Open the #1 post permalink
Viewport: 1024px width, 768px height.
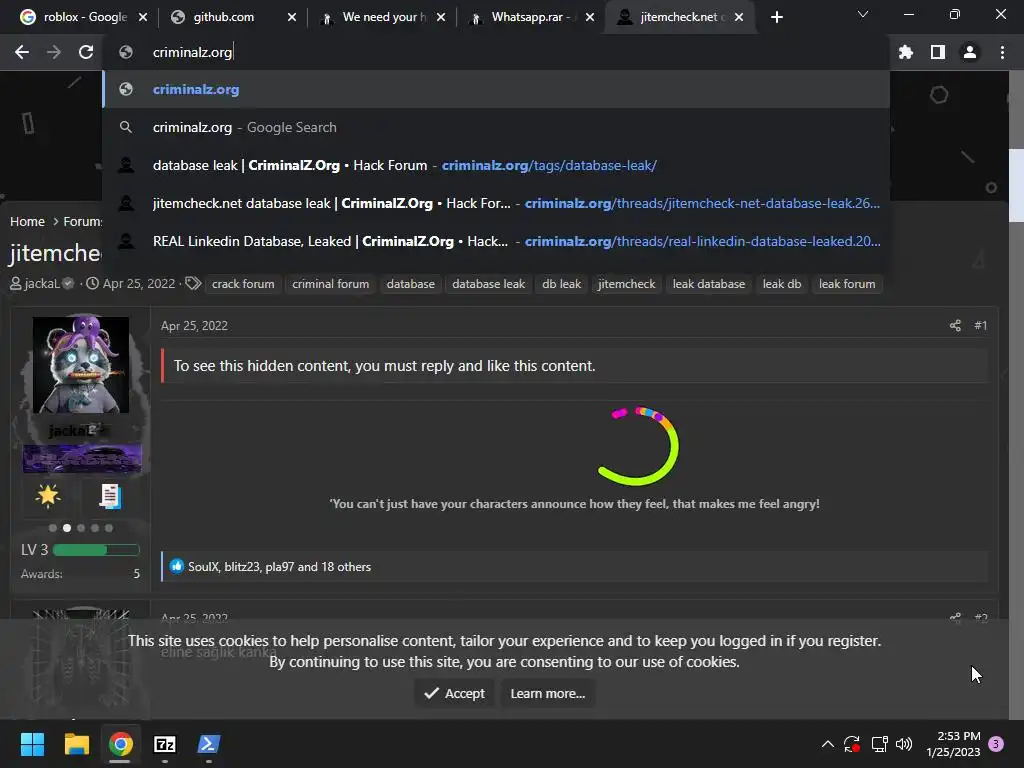click(x=980, y=325)
